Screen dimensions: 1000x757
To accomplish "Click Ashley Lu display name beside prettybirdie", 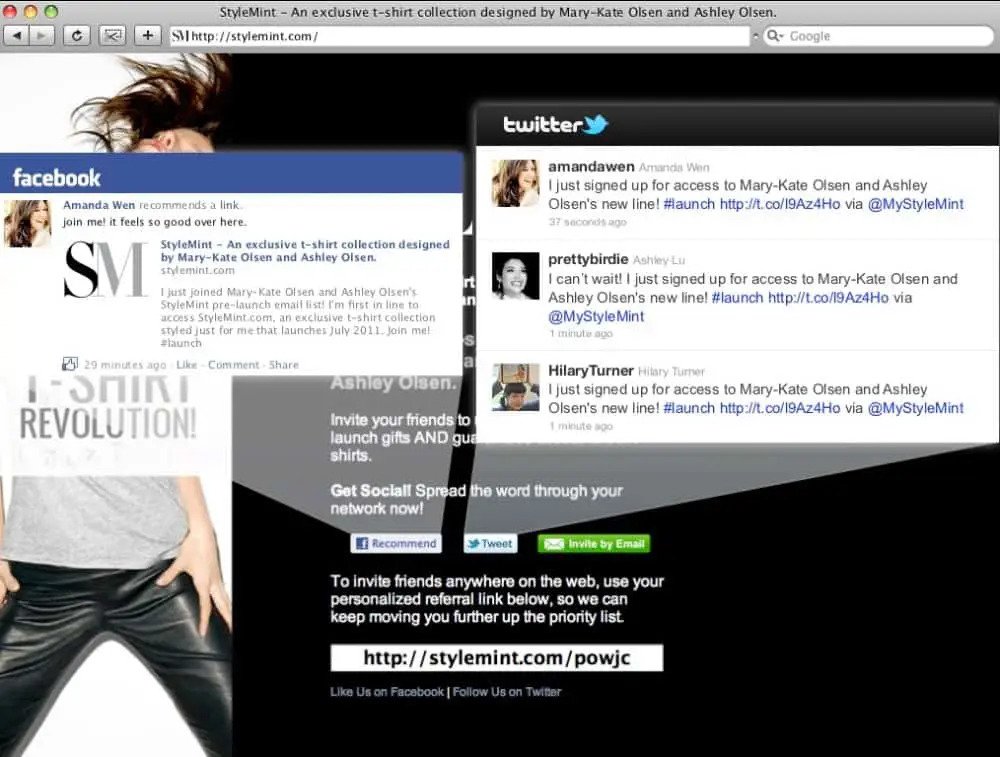I will tap(659, 260).
